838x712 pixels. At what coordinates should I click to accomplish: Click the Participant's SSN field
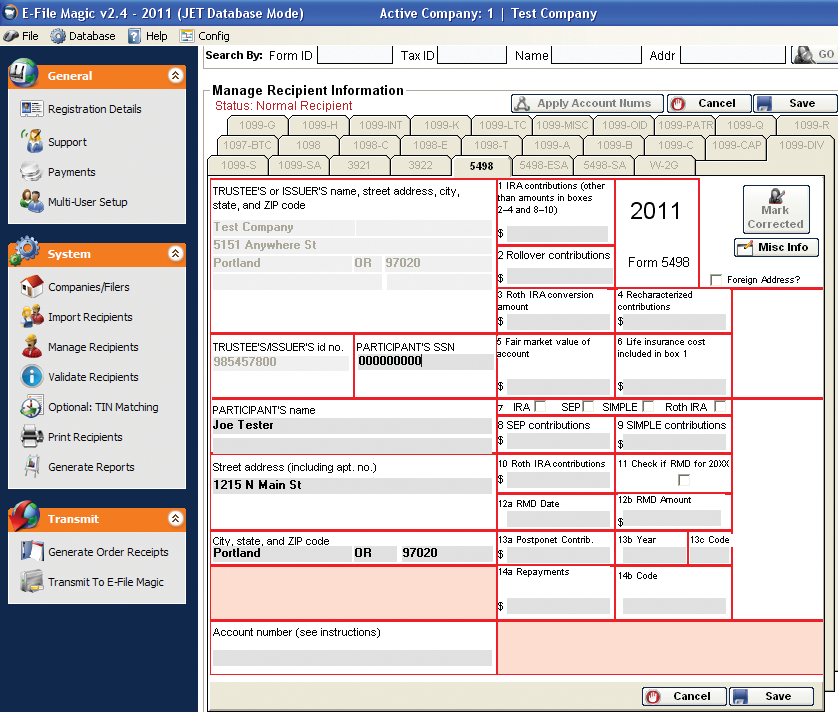(423, 362)
